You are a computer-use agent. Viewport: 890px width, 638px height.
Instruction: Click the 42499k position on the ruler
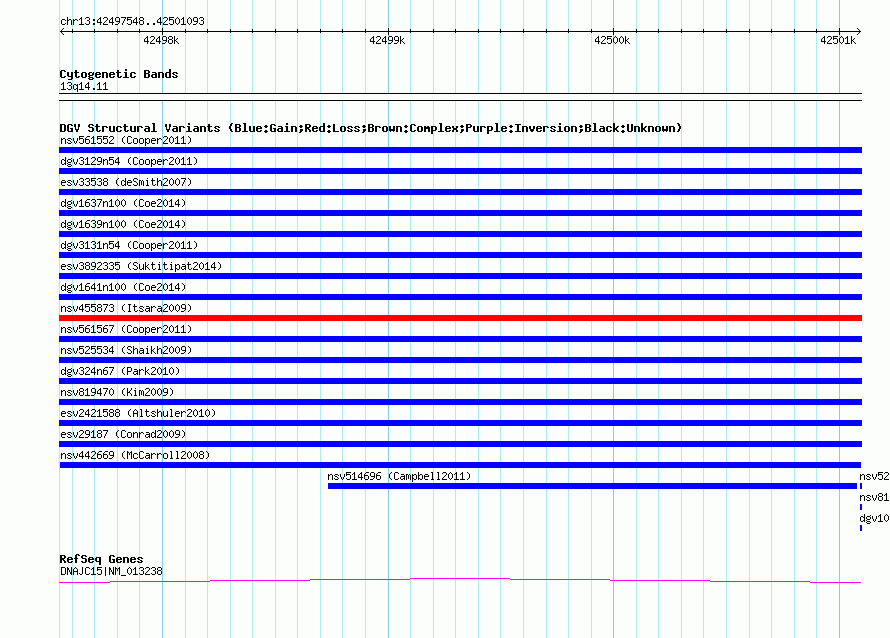(x=387, y=40)
